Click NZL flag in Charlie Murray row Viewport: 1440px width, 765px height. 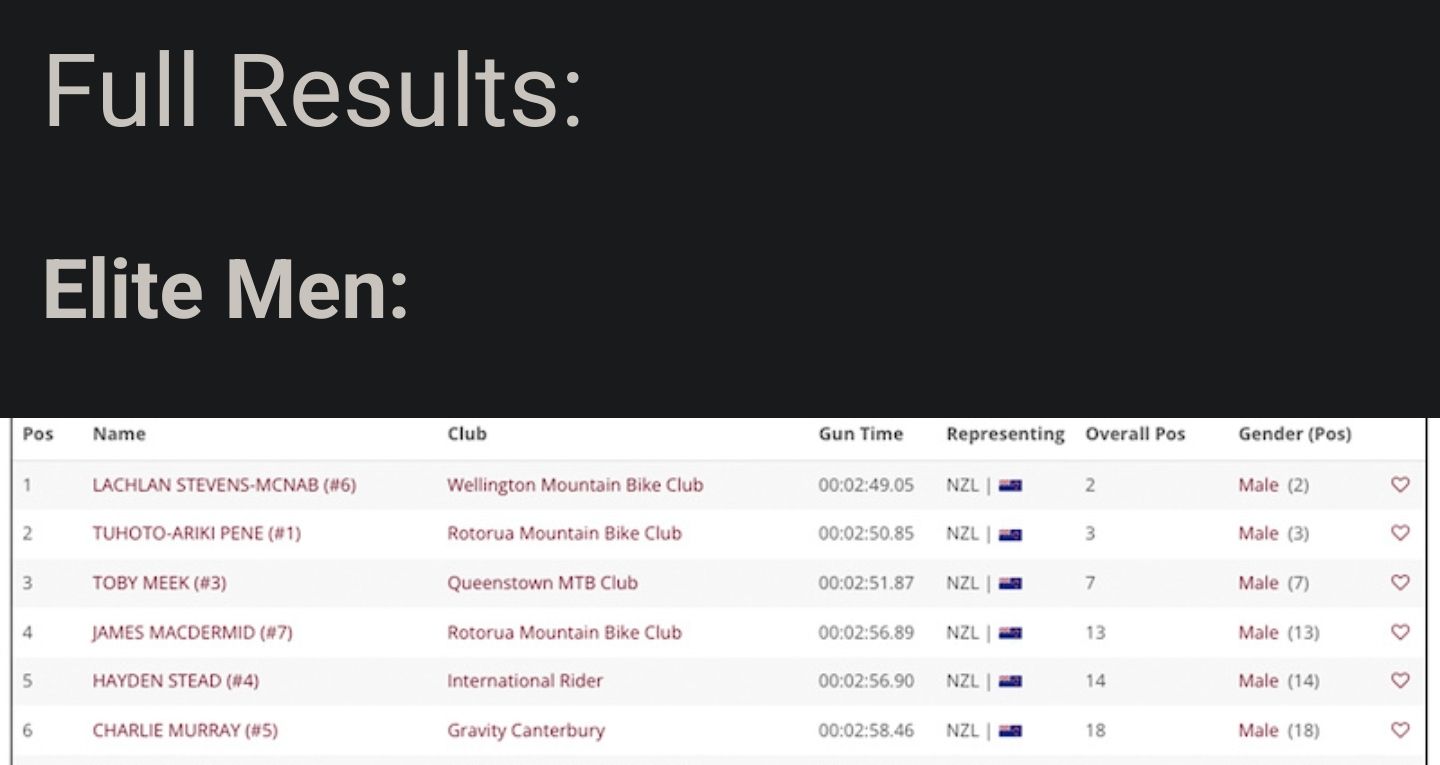pos(1010,731)
